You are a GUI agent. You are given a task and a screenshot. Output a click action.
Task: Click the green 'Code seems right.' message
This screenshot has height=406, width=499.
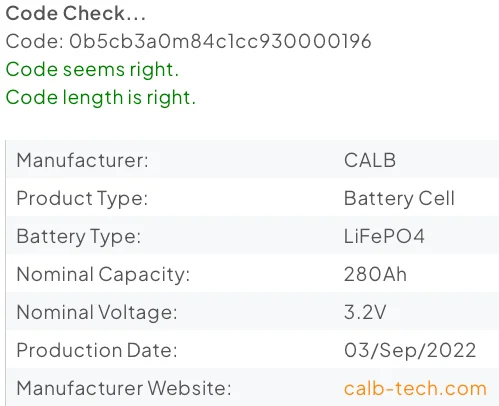[x=92, y=70]
